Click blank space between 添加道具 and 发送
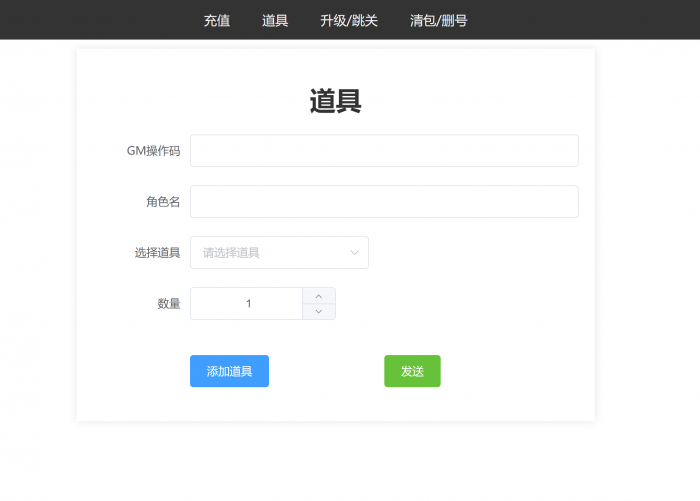700x501 pixels. pyautogui.click(x=326, y=371)
